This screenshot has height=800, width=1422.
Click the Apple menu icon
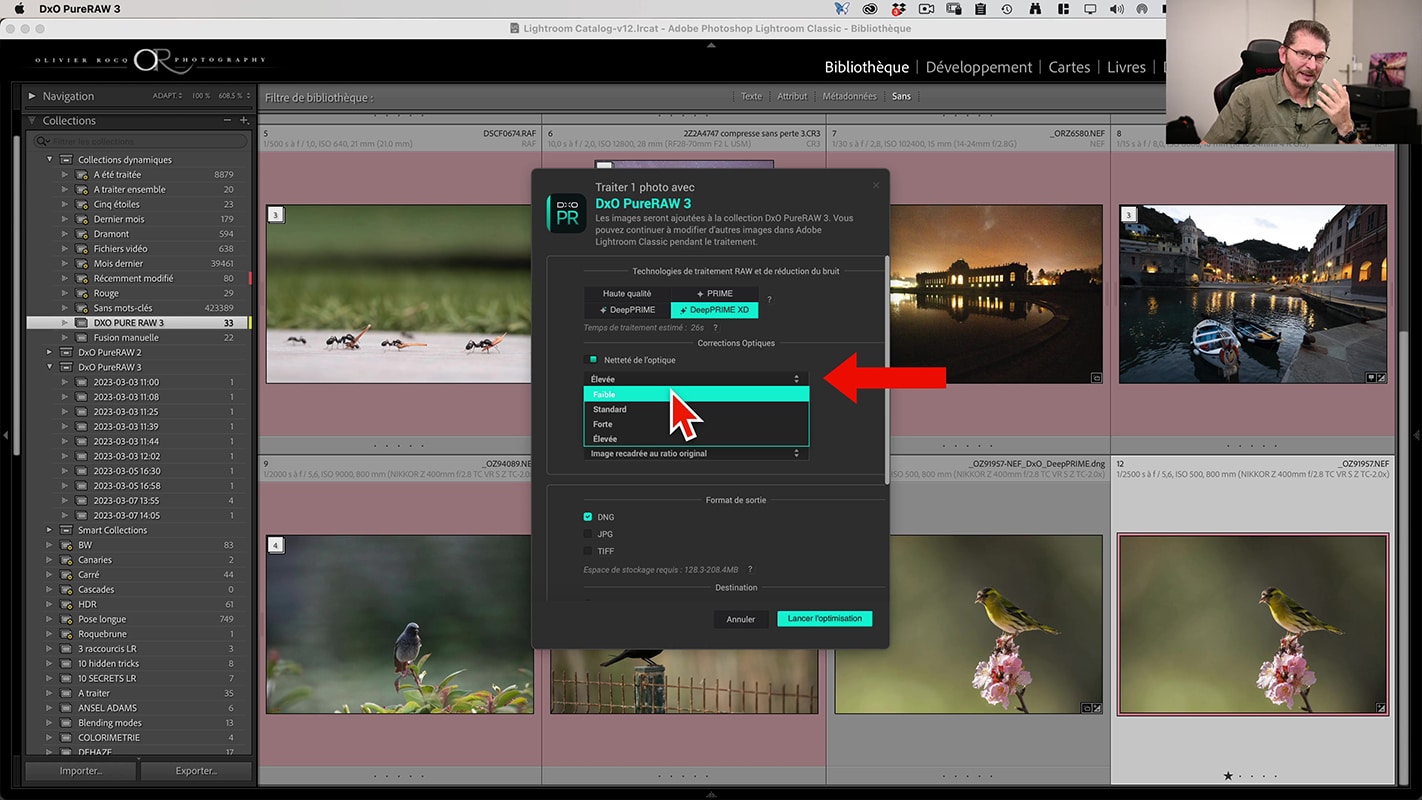point(19,9)
